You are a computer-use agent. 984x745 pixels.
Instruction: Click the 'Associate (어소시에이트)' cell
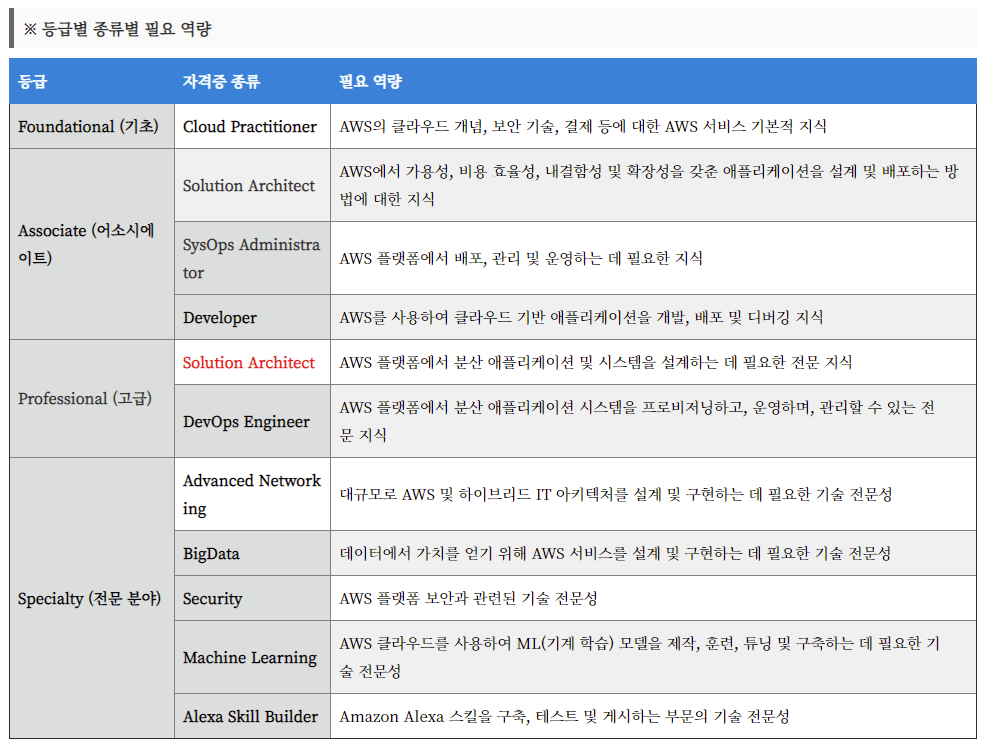point(92,244)
